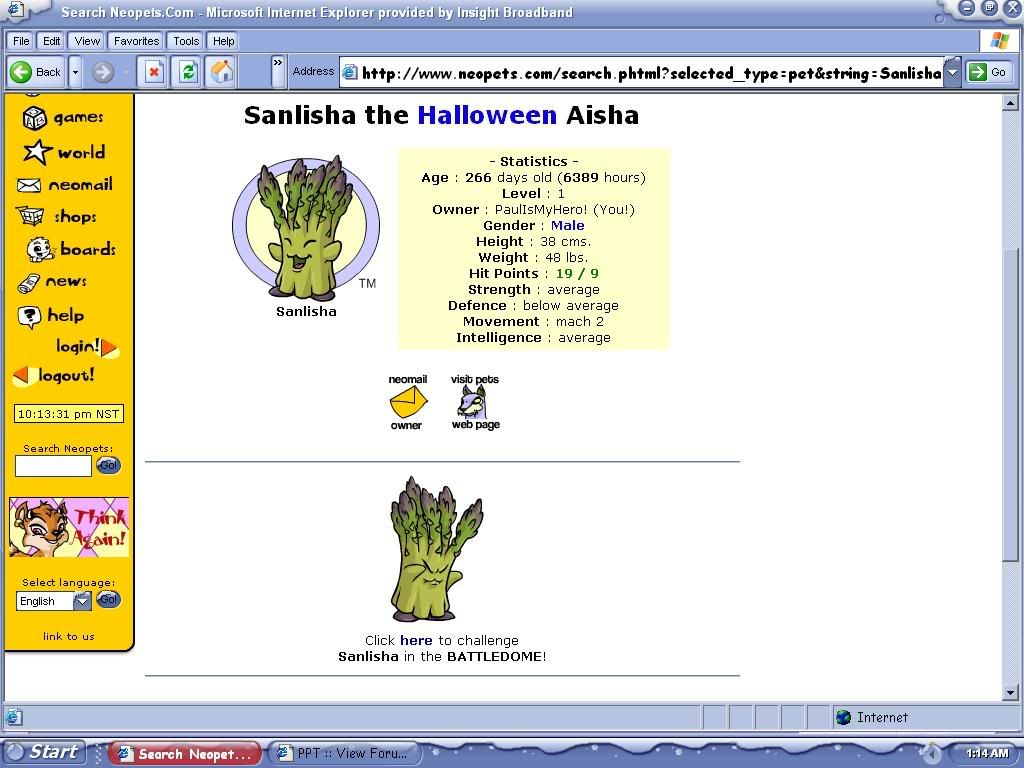Open the Tools menu
This screenshot has height=768, width=1024.
(185, 41)
